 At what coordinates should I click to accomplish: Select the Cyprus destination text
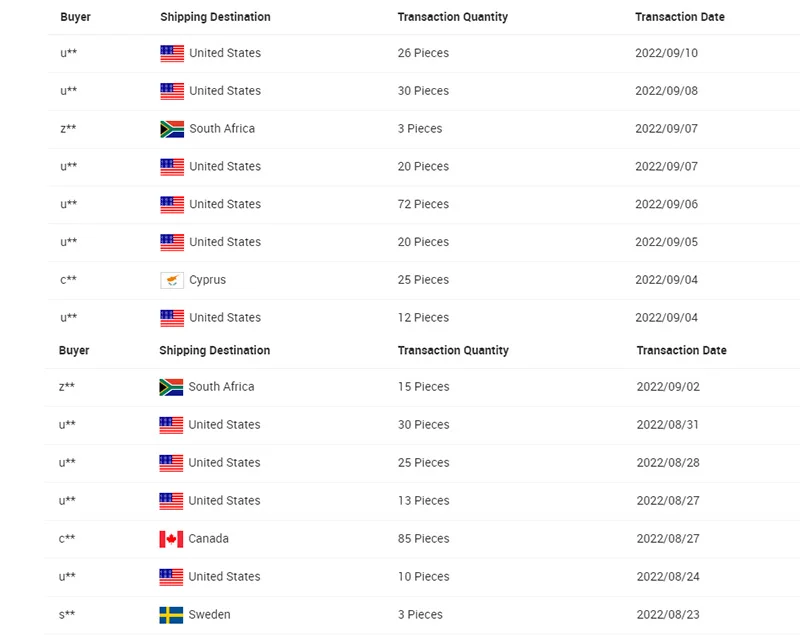coord(207,280)
